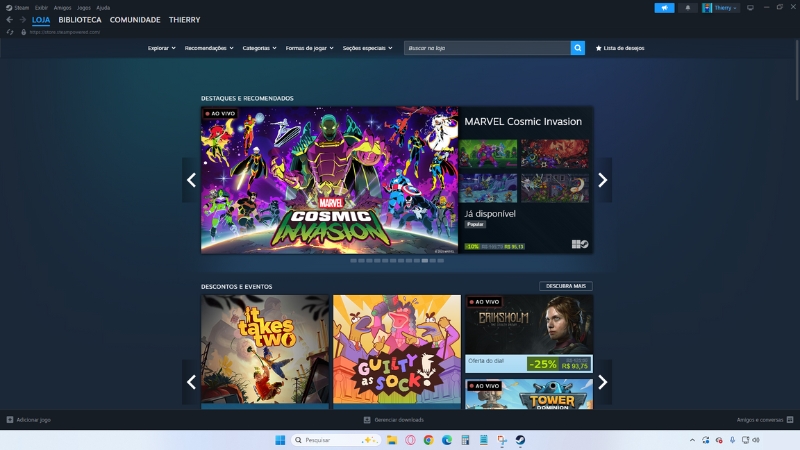Go back with the back arrow
The height and width of the screenshot is (450, 800).
pos(10,20)
